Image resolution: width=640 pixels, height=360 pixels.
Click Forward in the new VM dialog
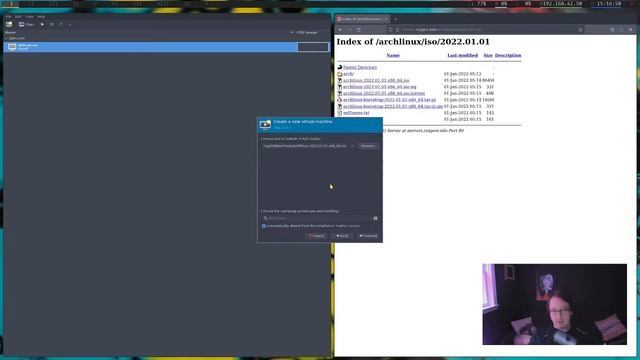[368, 236]
